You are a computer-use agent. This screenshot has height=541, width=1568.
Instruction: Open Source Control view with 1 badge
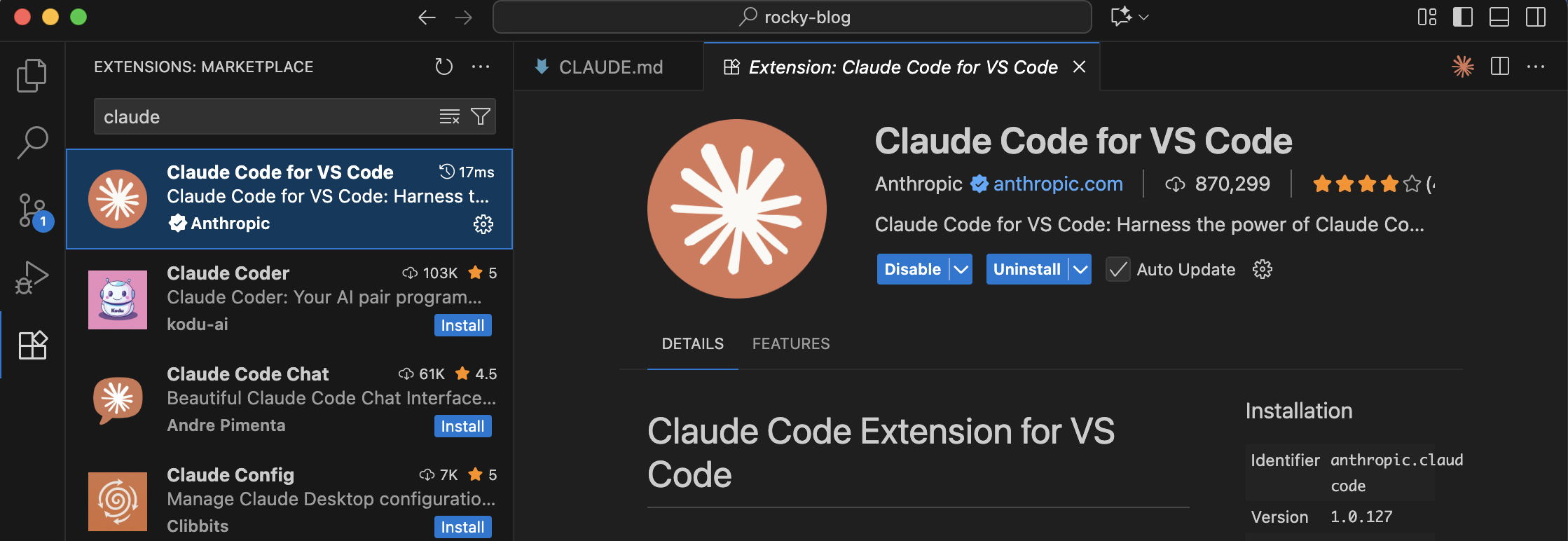coord(33,212)
